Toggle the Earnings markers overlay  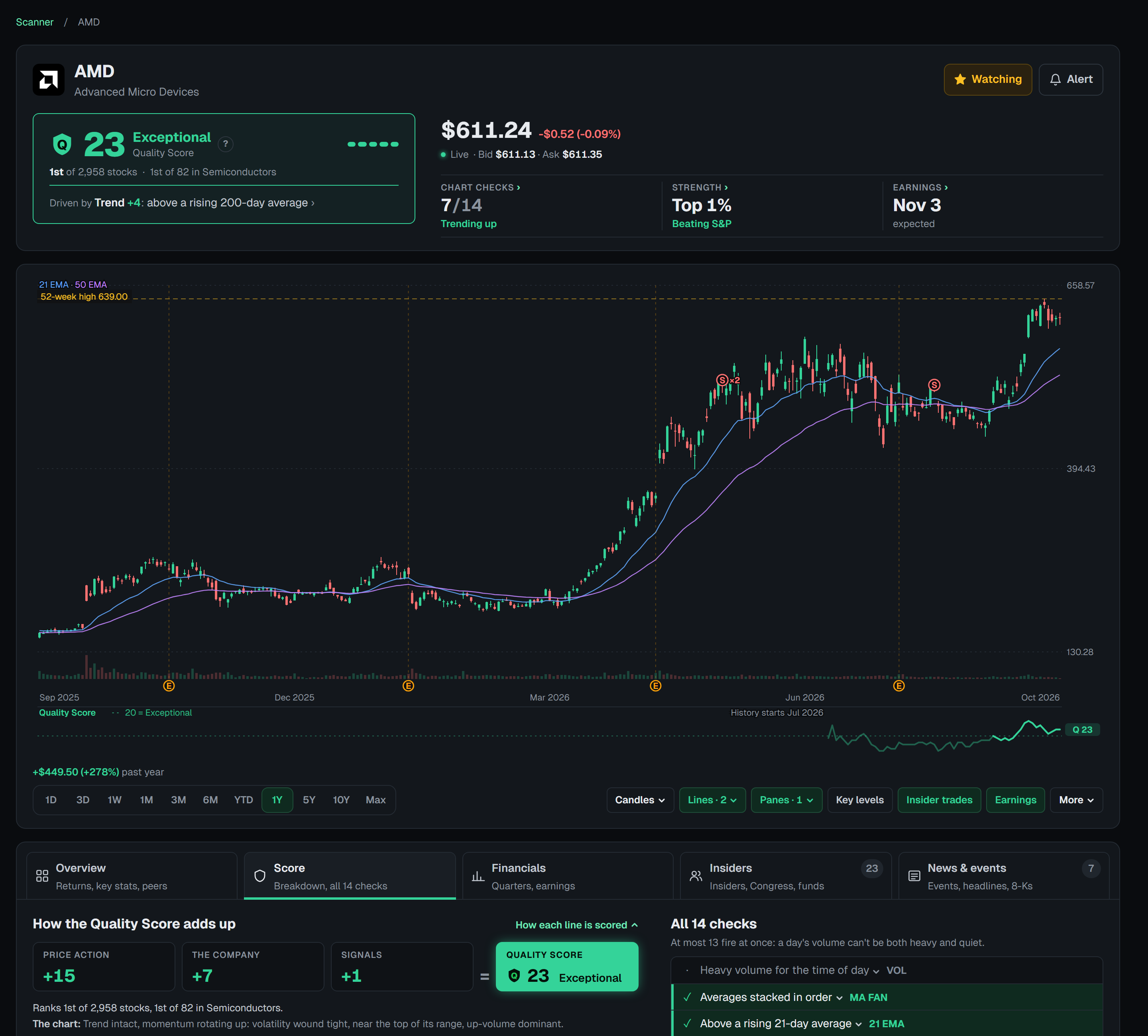click(1015, 801)
